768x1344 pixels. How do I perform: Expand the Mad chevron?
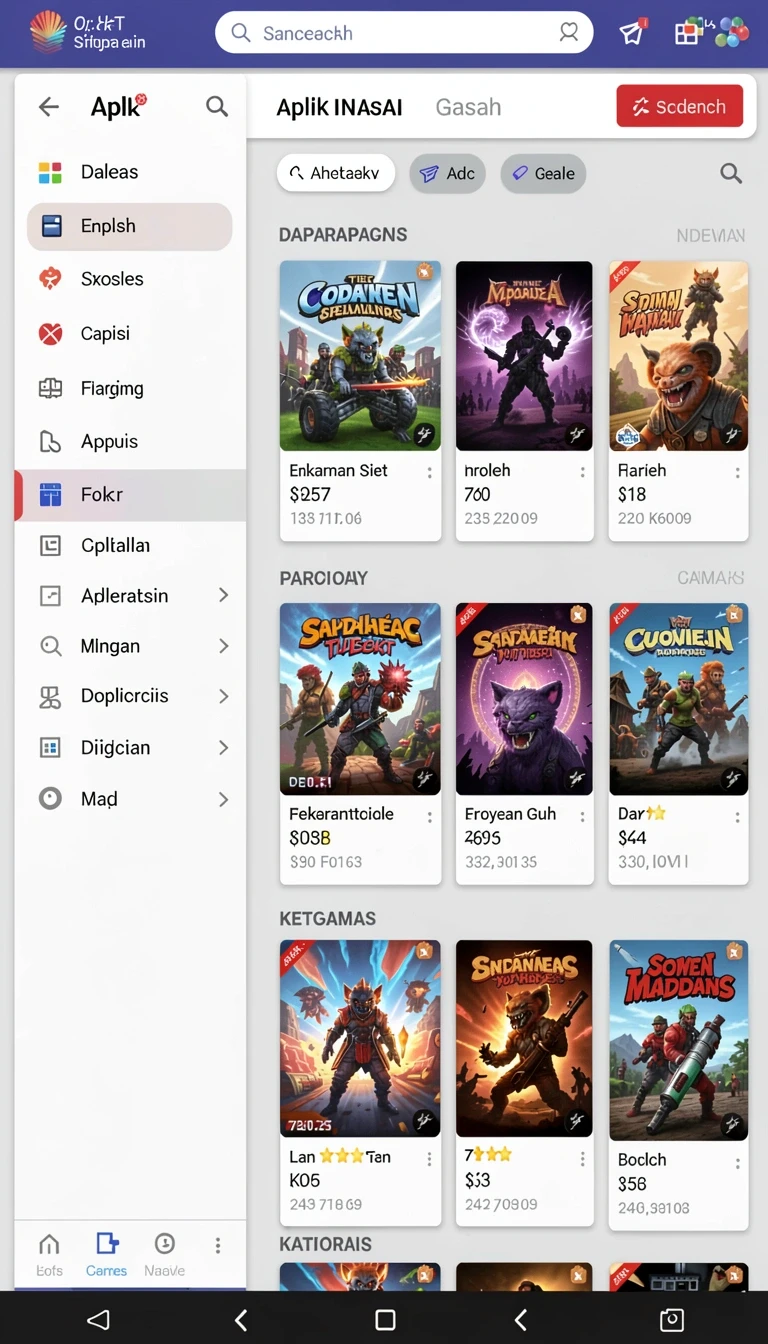(223, 799)
